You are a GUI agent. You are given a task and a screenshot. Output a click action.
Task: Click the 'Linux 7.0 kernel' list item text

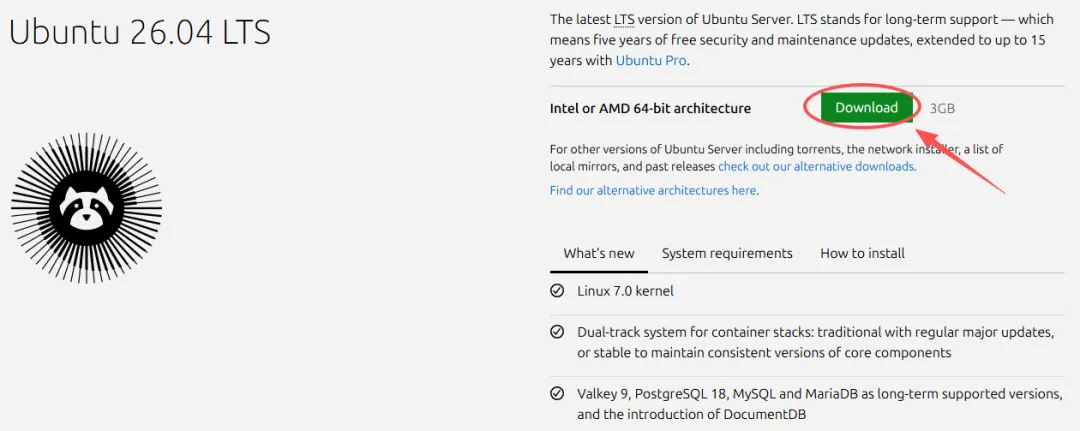625,291
